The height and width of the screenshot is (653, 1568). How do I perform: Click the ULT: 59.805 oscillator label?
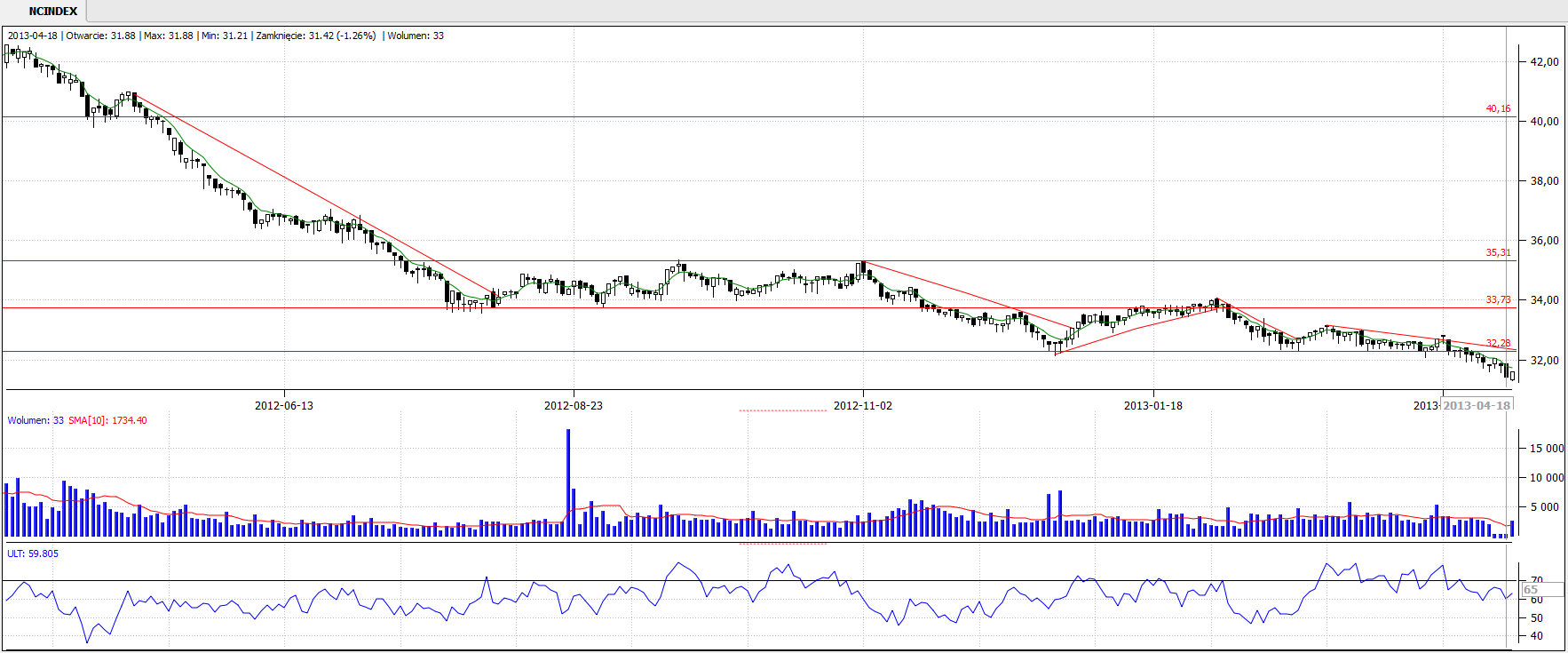(x=33, y=553)
